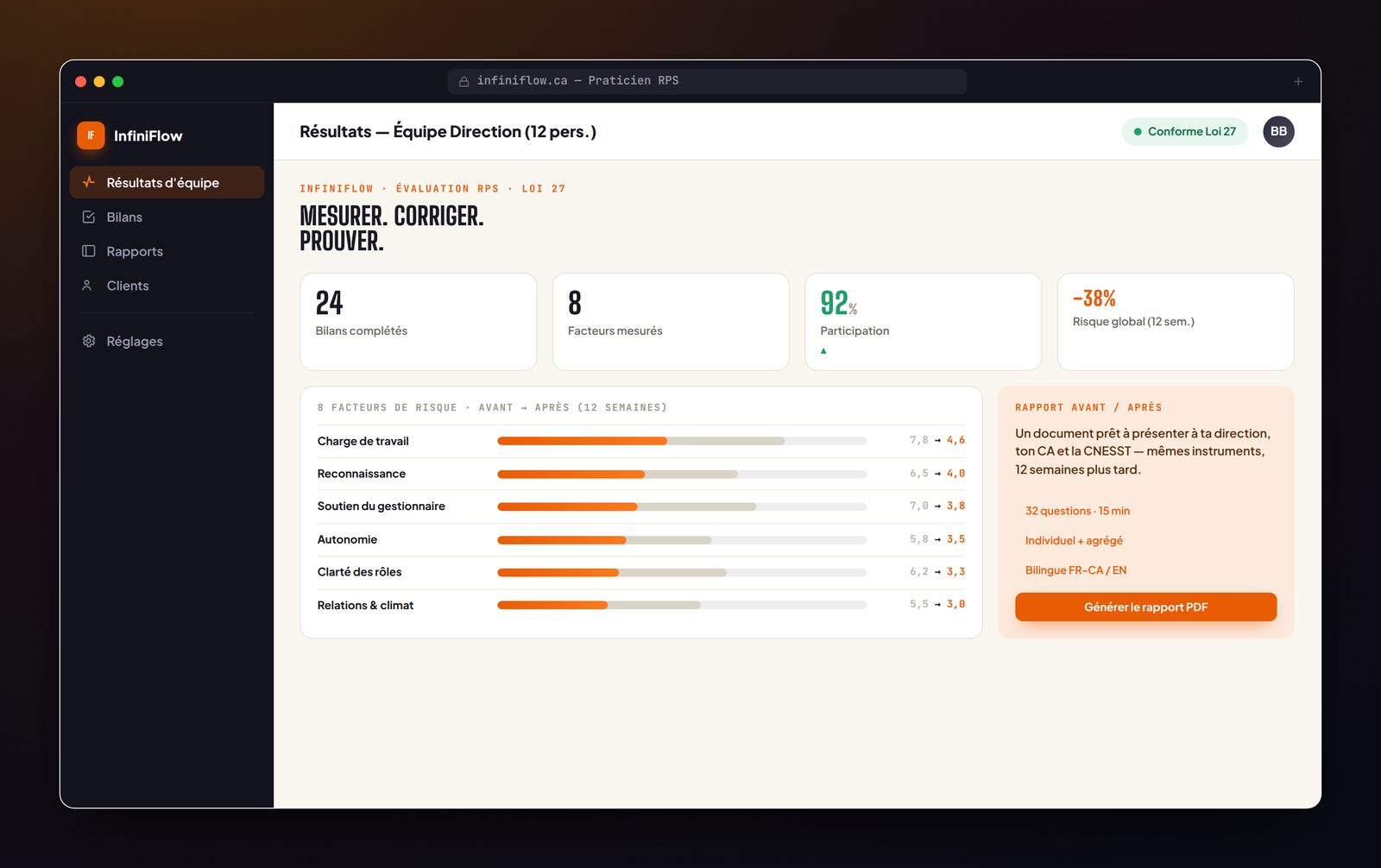This screenshot has width=1381, height=868.
Task: Click the checkbox icon beside Bilans
Action: point(88,217)
